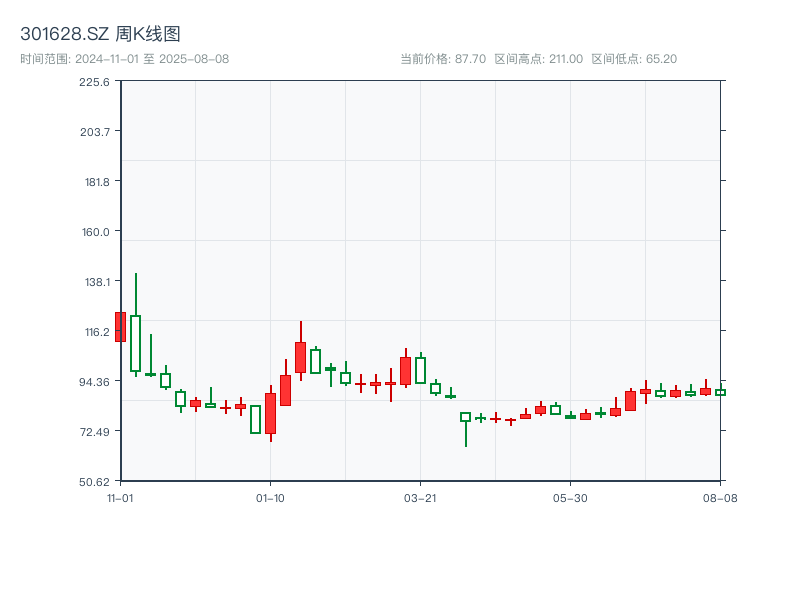Screen dimensions: 800x600
Task: Select the tallest green candlestick near 11-01
Action: click(x=136, y=340)
